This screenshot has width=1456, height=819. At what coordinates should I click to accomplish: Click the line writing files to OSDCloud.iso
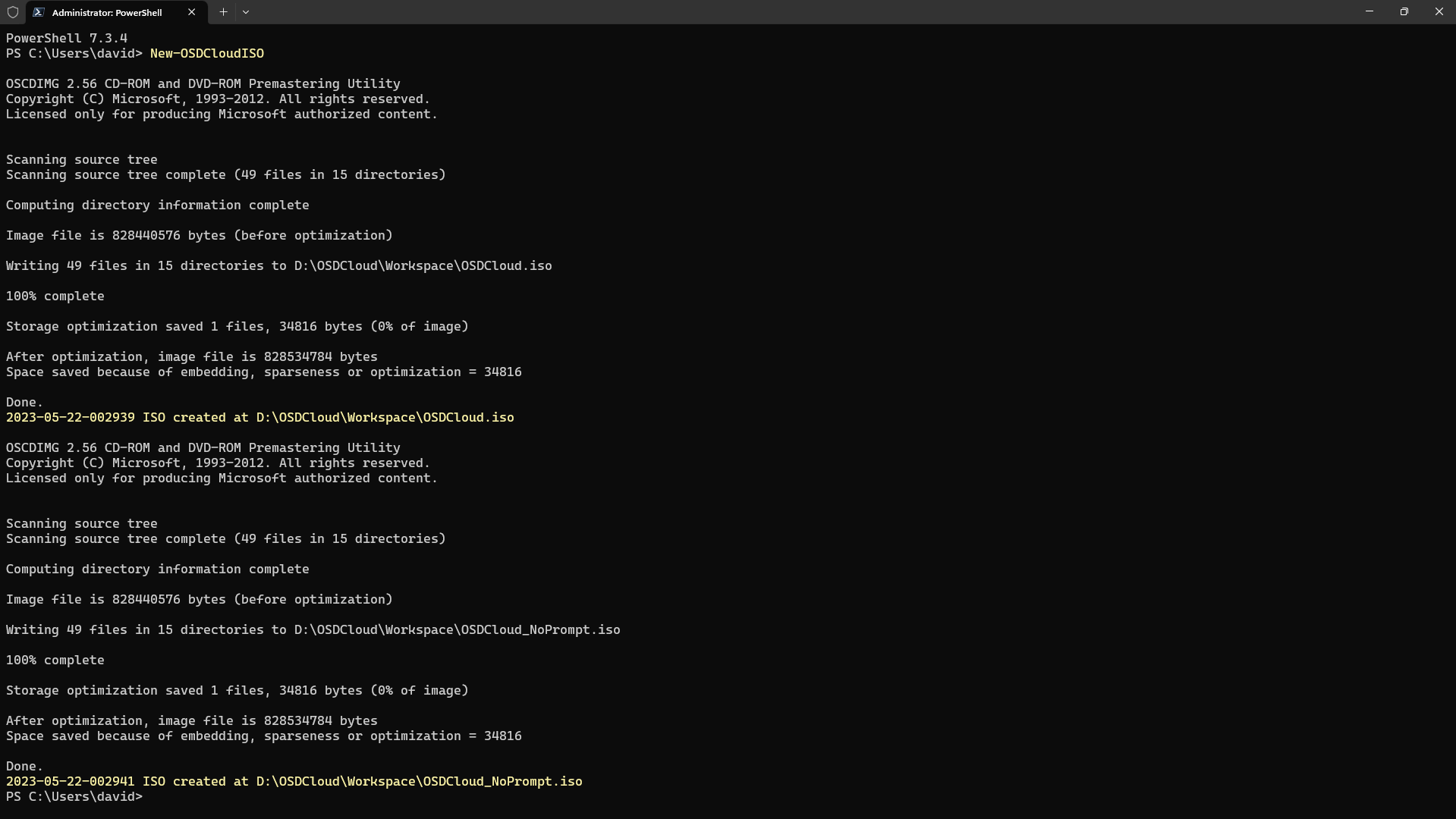(278, 266)
